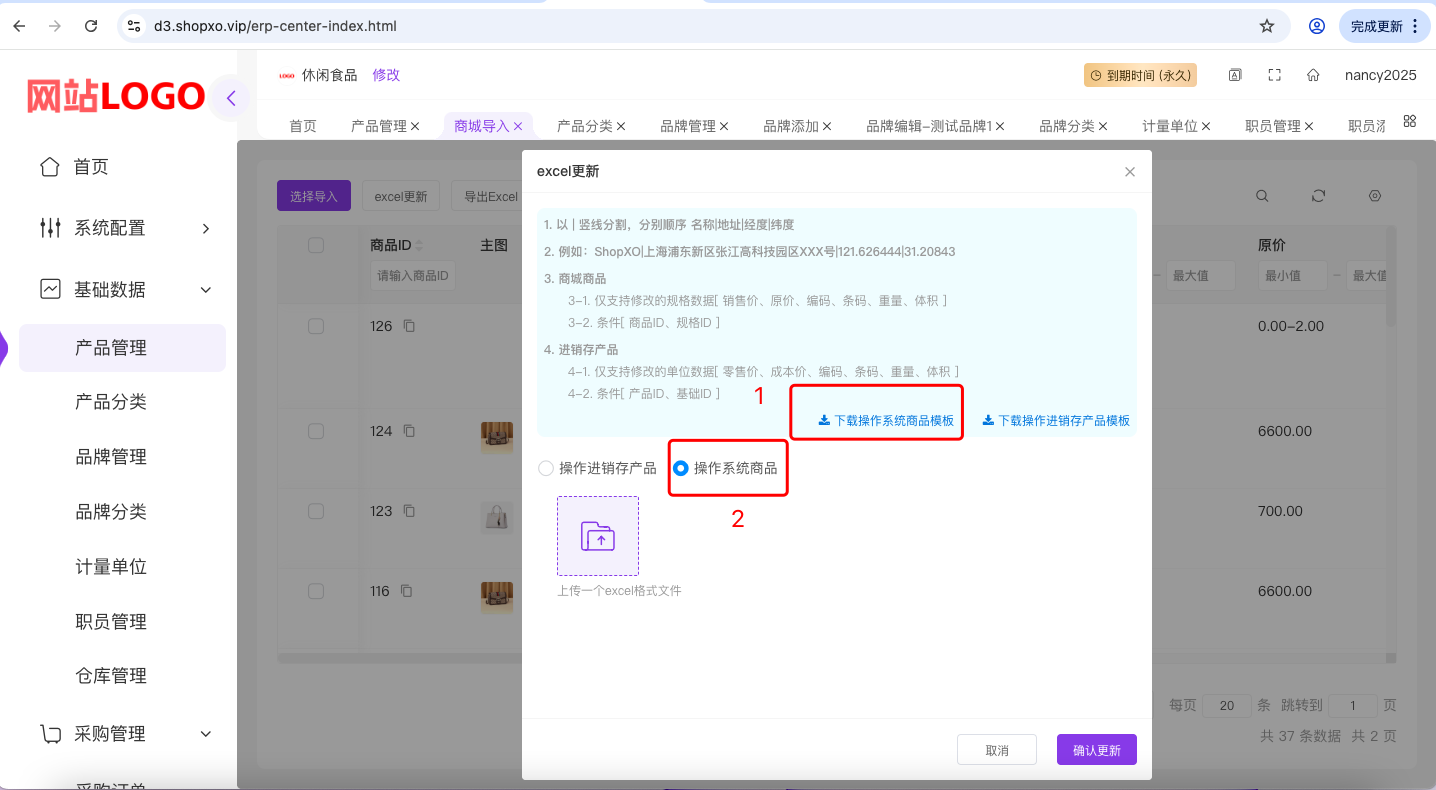Click the table search magnifier icon

[x=1263, y=196]
